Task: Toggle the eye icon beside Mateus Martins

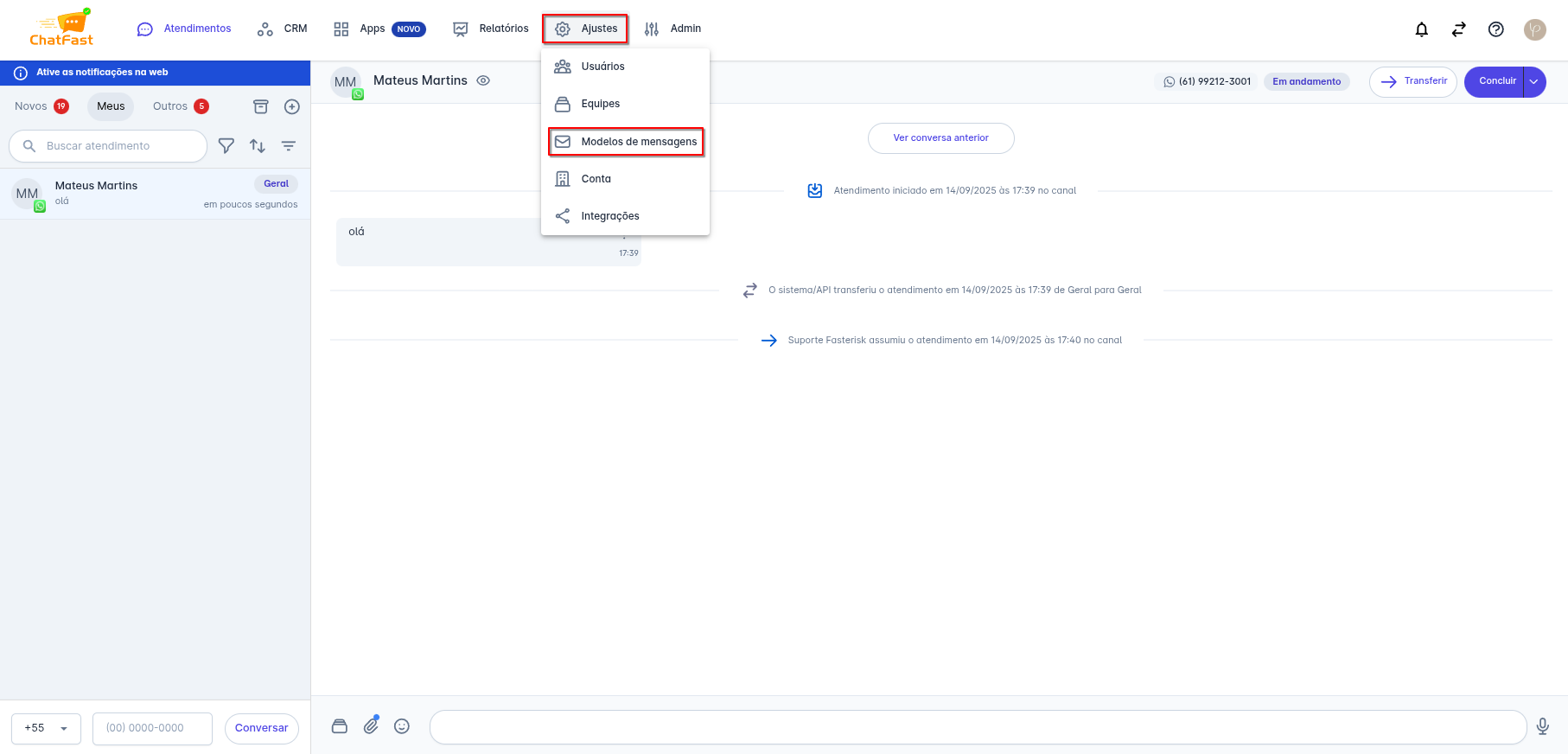Action: pyautogui.click(x=483, y=80)
